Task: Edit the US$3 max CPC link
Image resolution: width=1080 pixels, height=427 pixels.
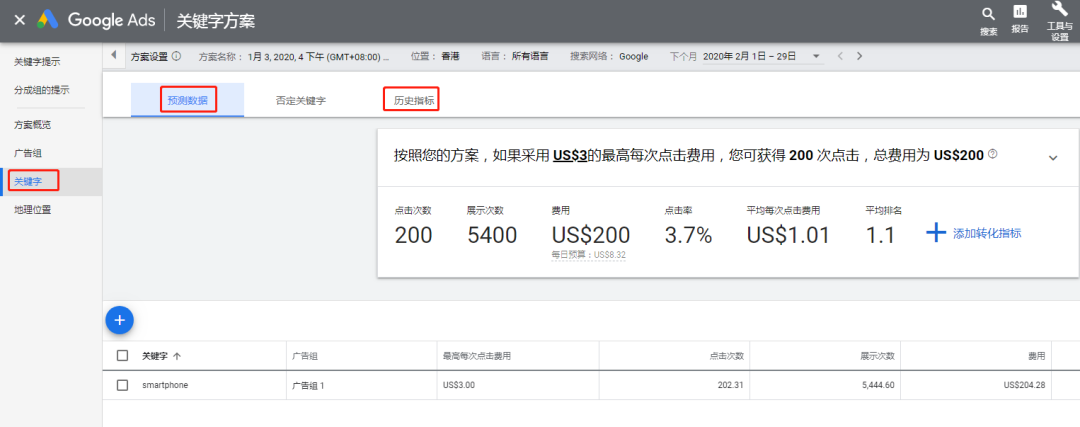Action: (569, 155)
